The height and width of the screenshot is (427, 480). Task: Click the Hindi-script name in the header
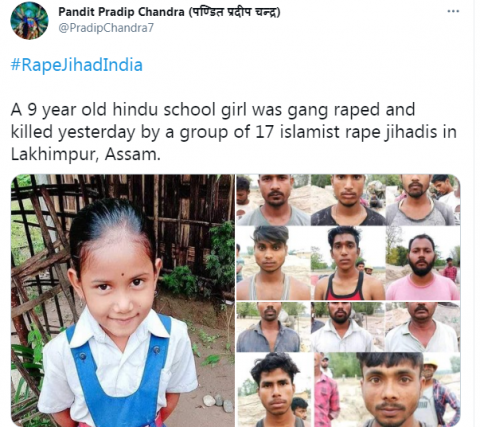click(234, 12)
